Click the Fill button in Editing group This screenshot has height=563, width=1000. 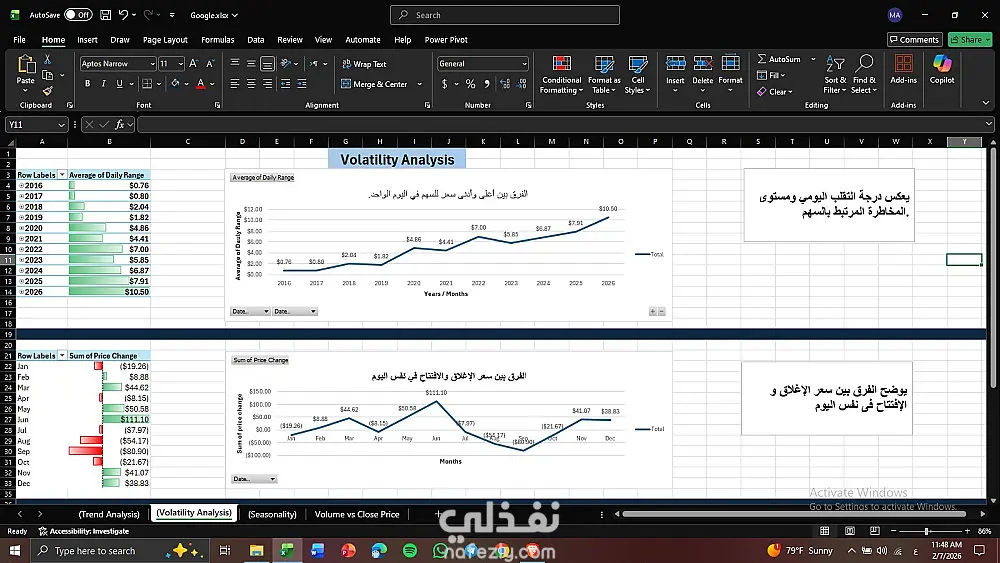771,75
